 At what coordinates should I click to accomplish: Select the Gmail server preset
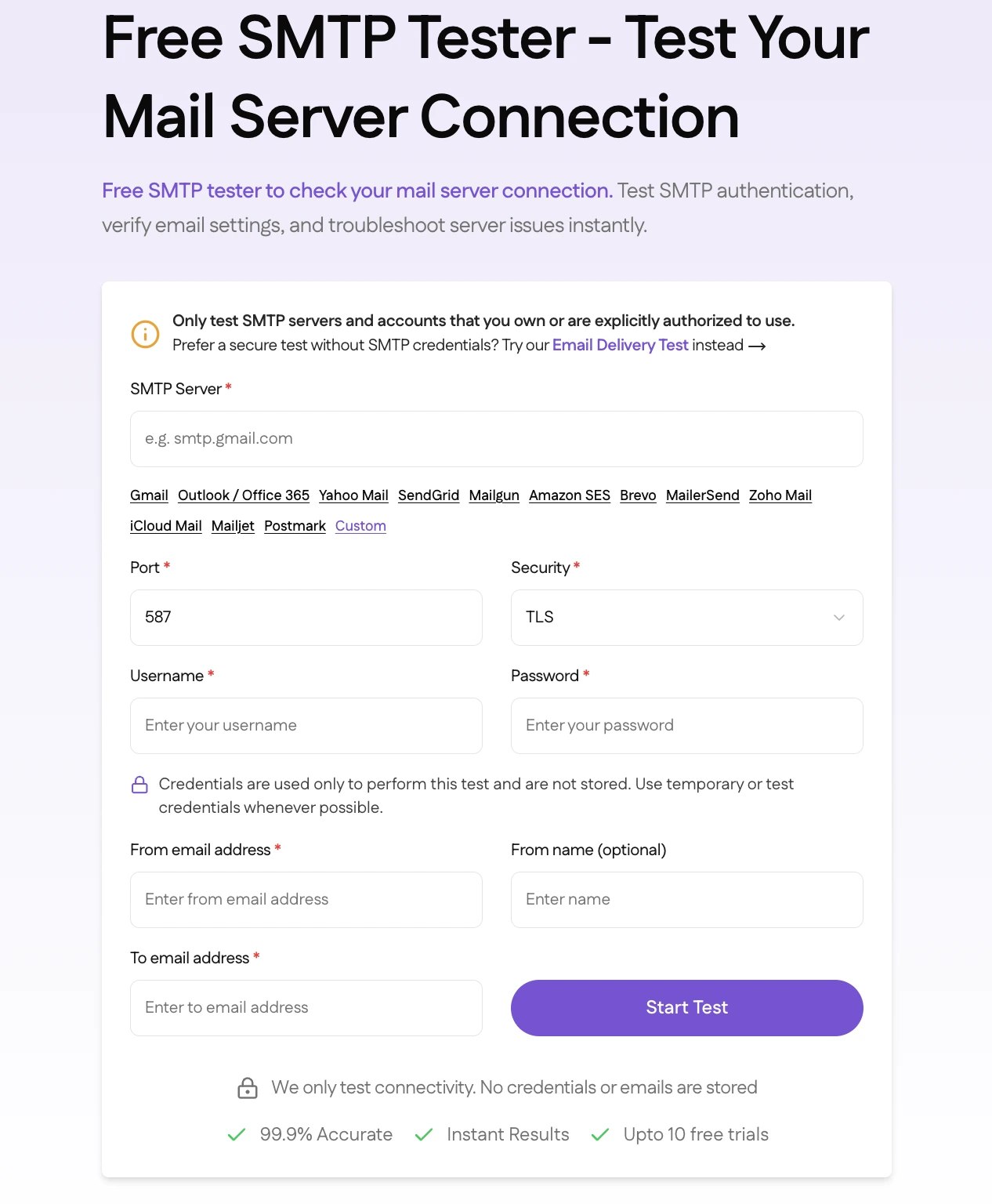click(149, 495)
